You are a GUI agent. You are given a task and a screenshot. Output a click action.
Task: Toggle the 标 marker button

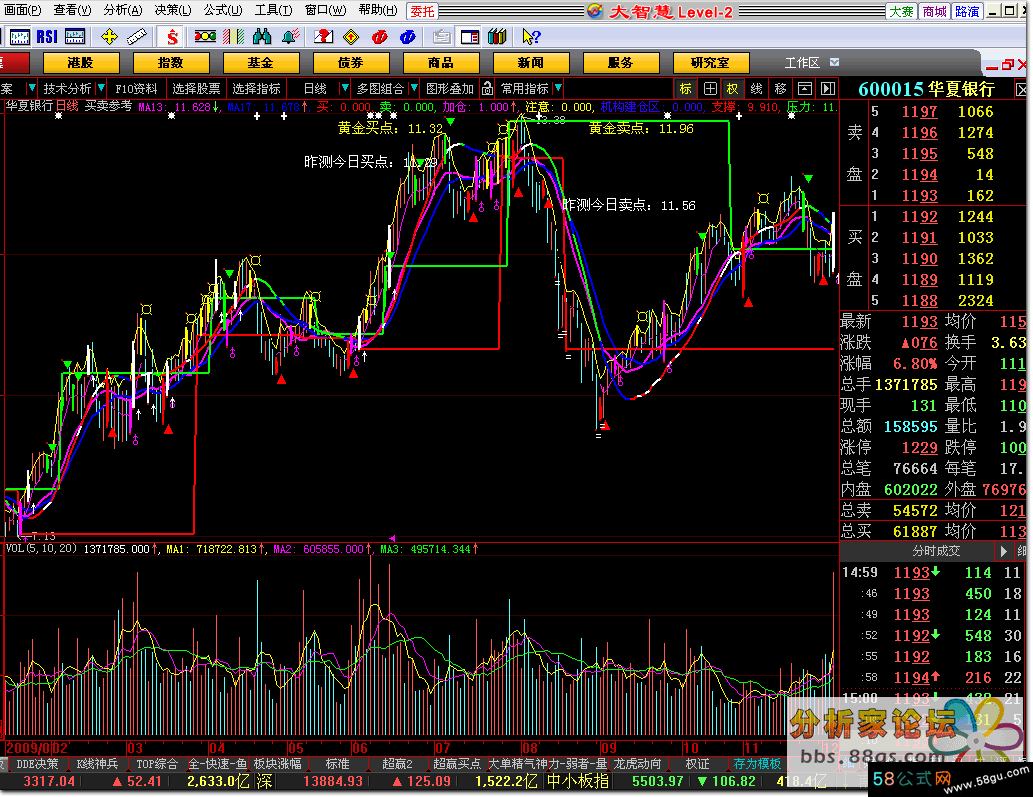coord(685,88)
